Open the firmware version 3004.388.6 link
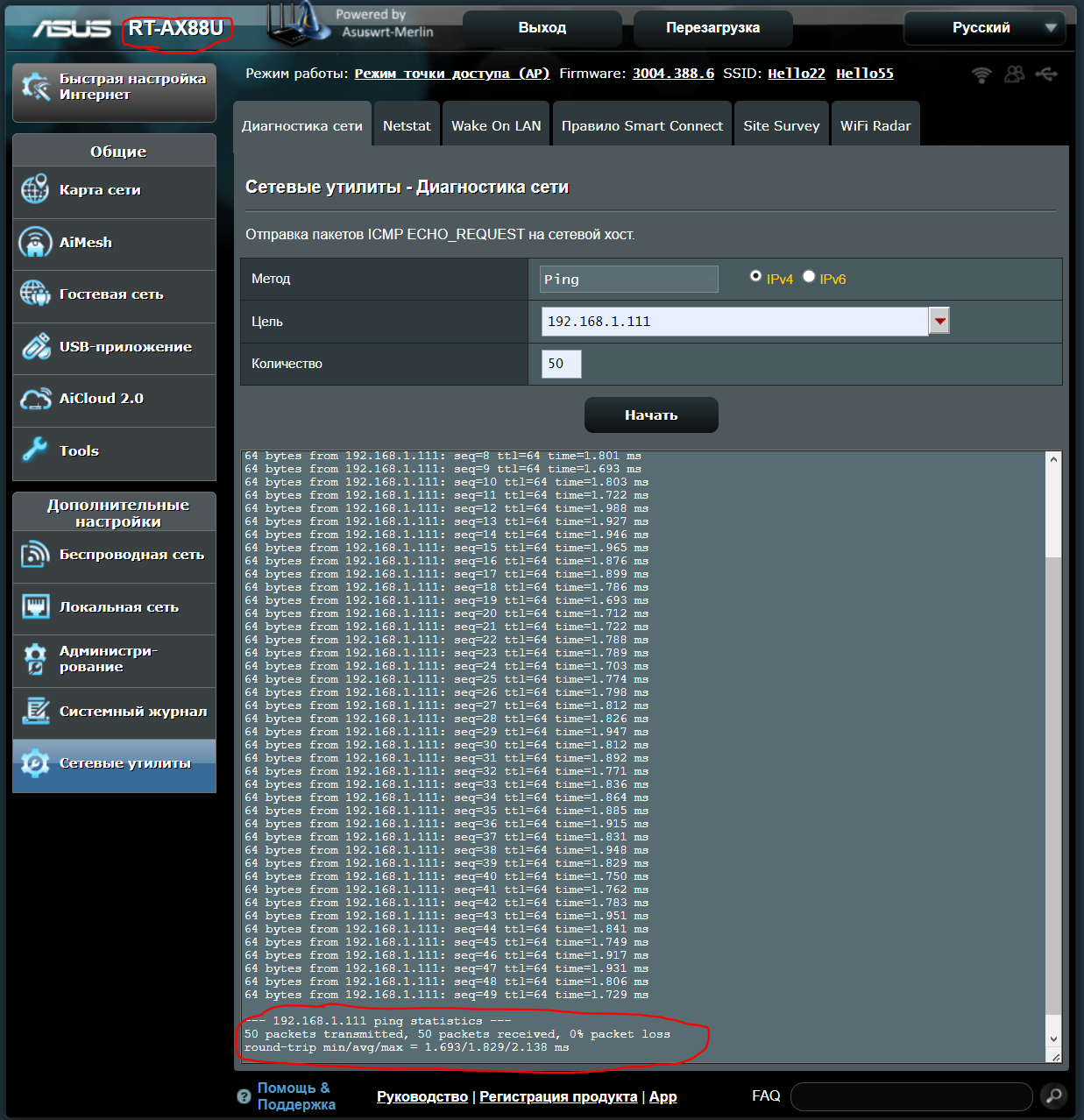Image resolution: width=1084 pixels, height=1120 pixels. 673,74
